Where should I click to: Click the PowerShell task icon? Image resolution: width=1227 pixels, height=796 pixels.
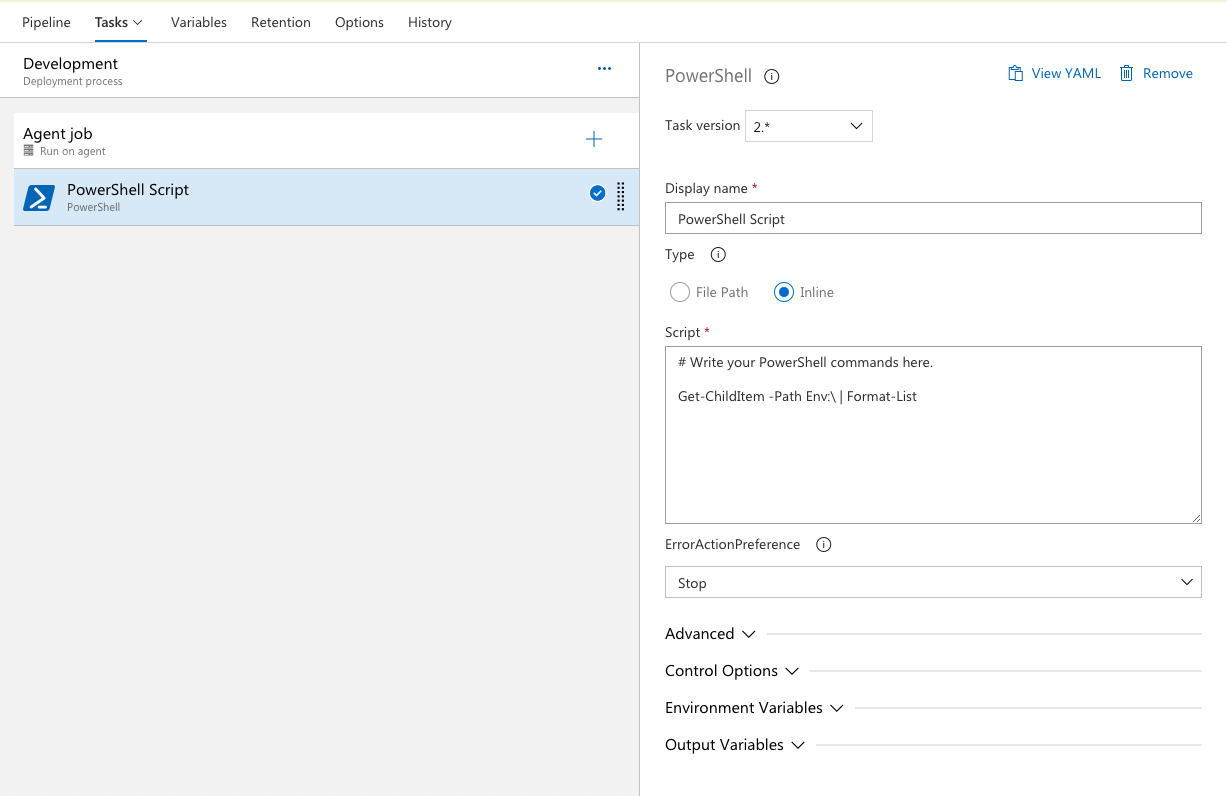(39, 197)
